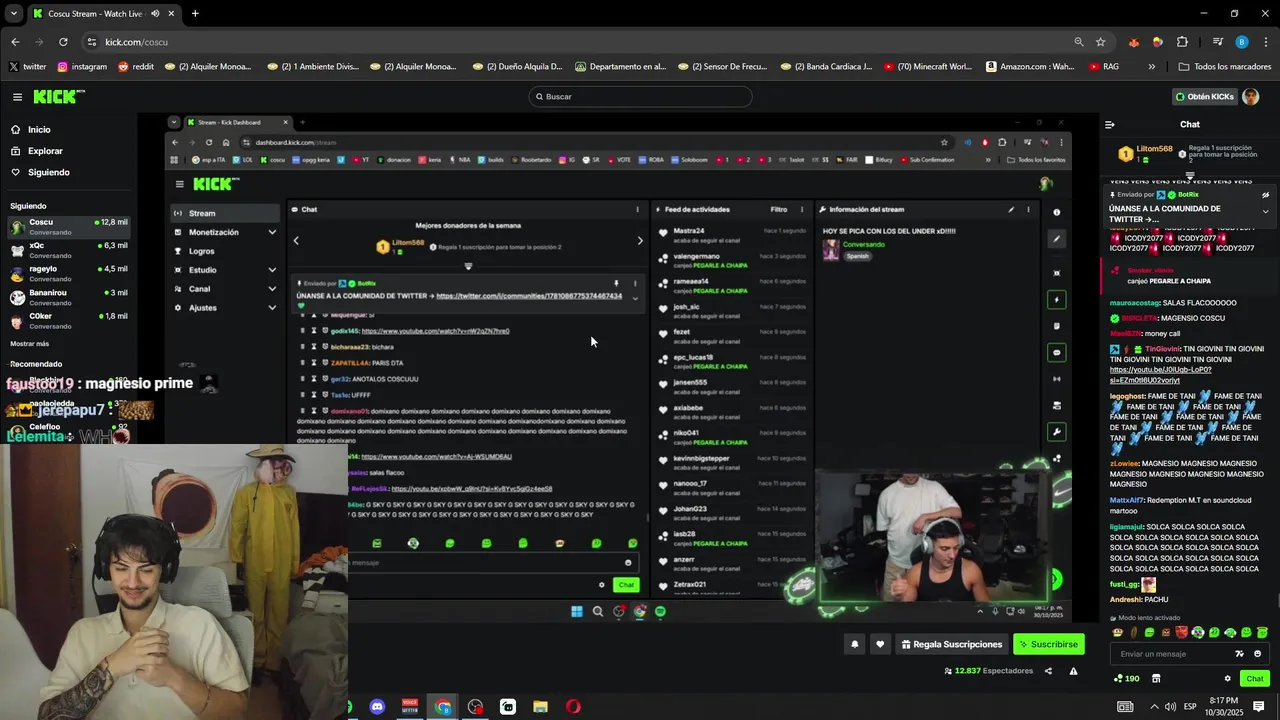Open the rageylo channel from followed list

click(x=68, y=274)
